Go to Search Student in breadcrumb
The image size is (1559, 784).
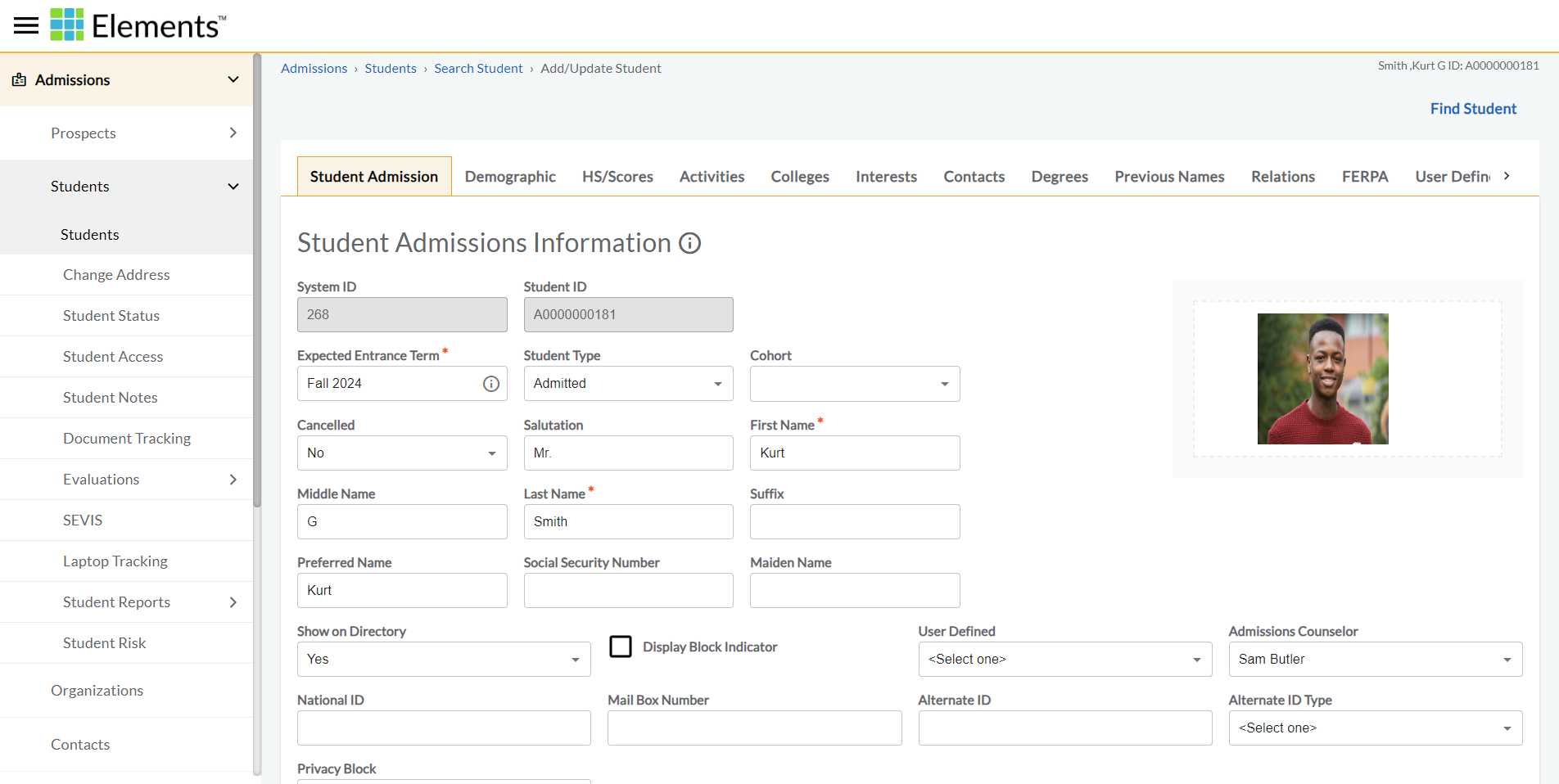click(478, 69)
